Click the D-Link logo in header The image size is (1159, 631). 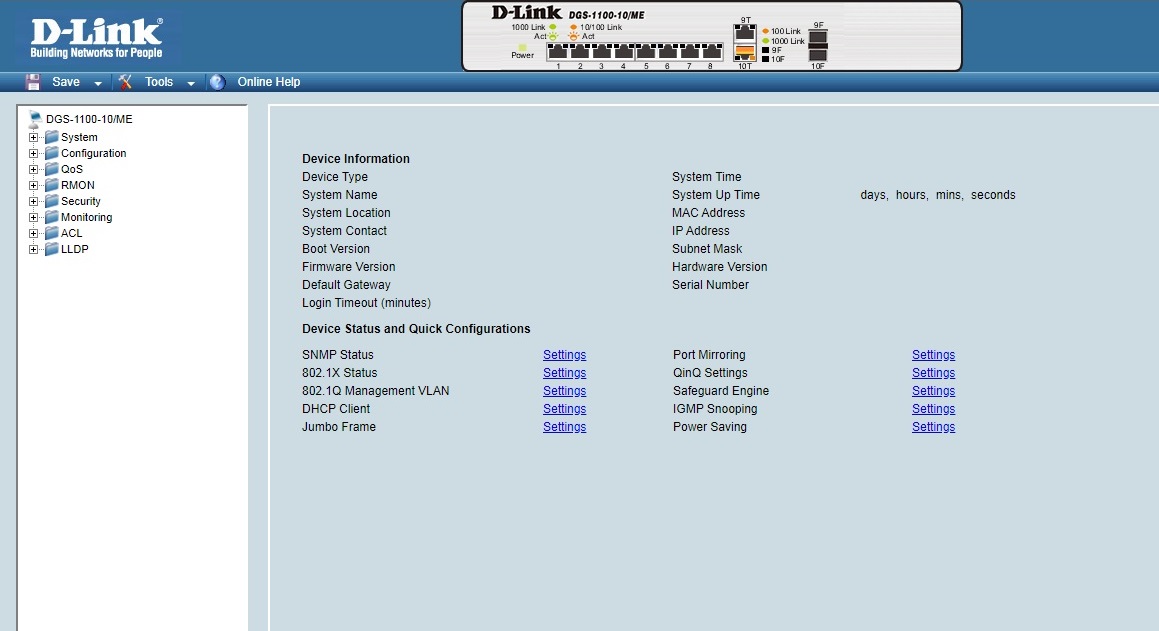(96, 38)
